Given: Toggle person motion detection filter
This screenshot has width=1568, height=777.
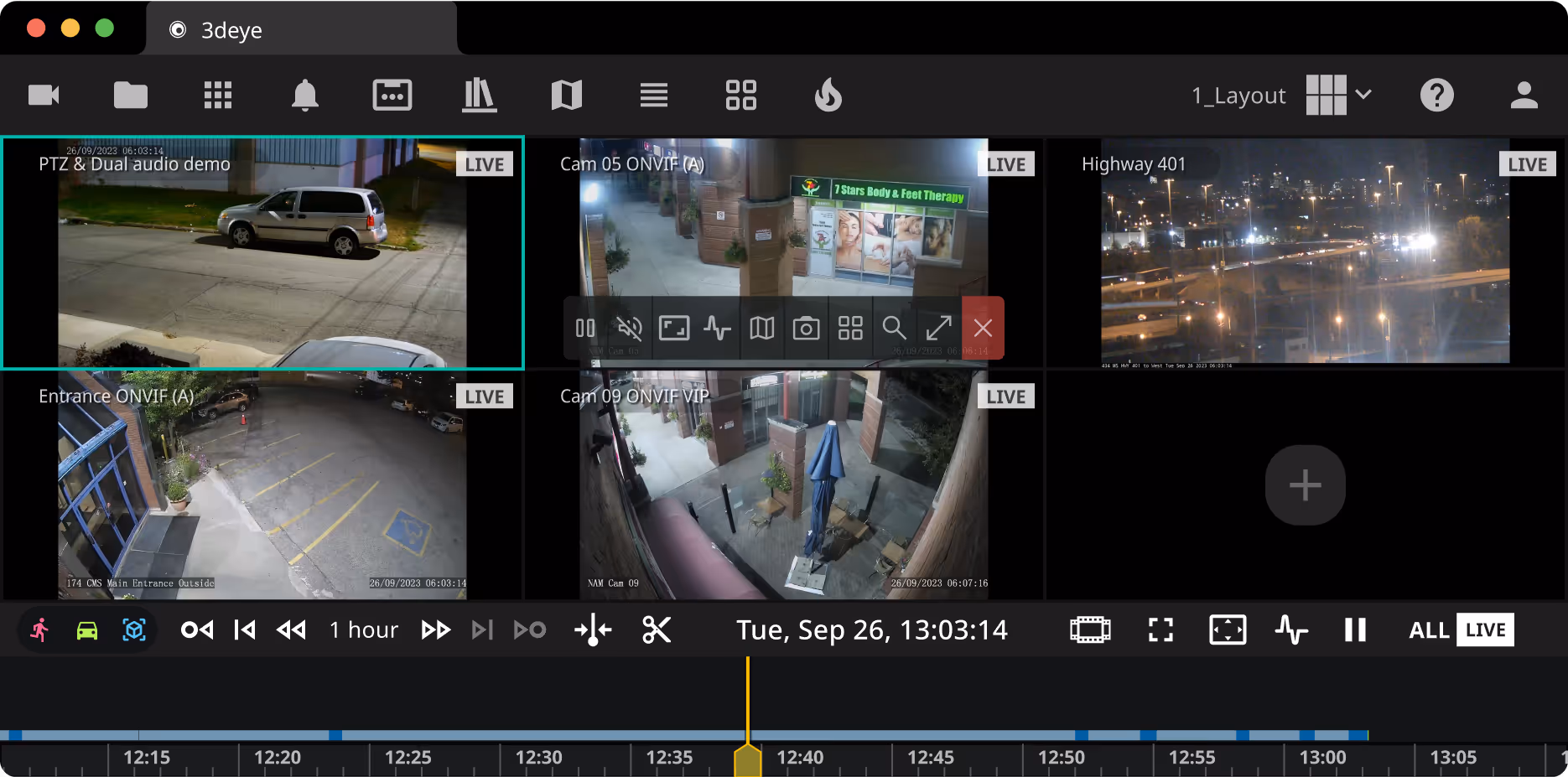Looking at the screenshot, I should 39,630.
